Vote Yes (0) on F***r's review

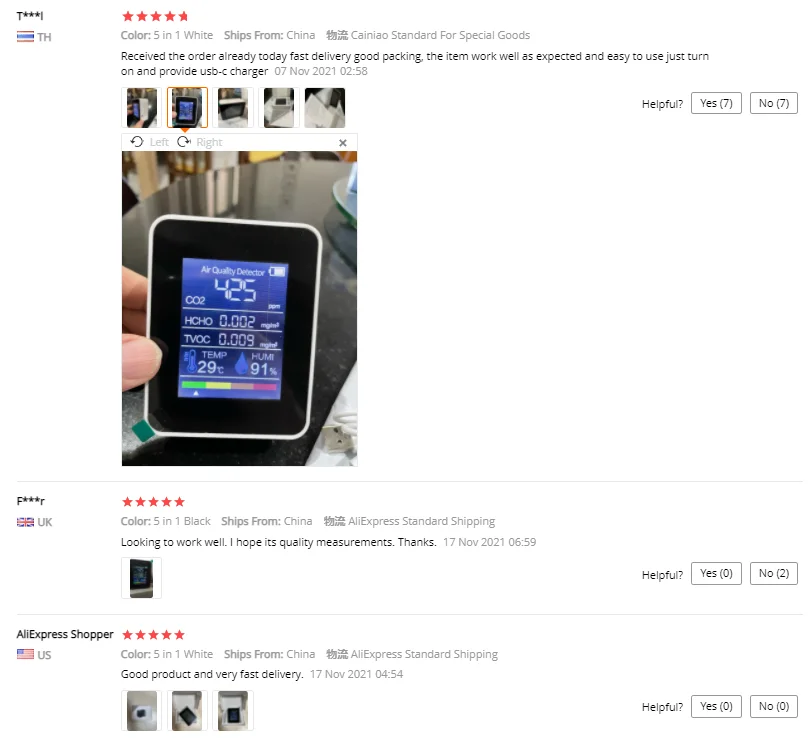[716, 573]
